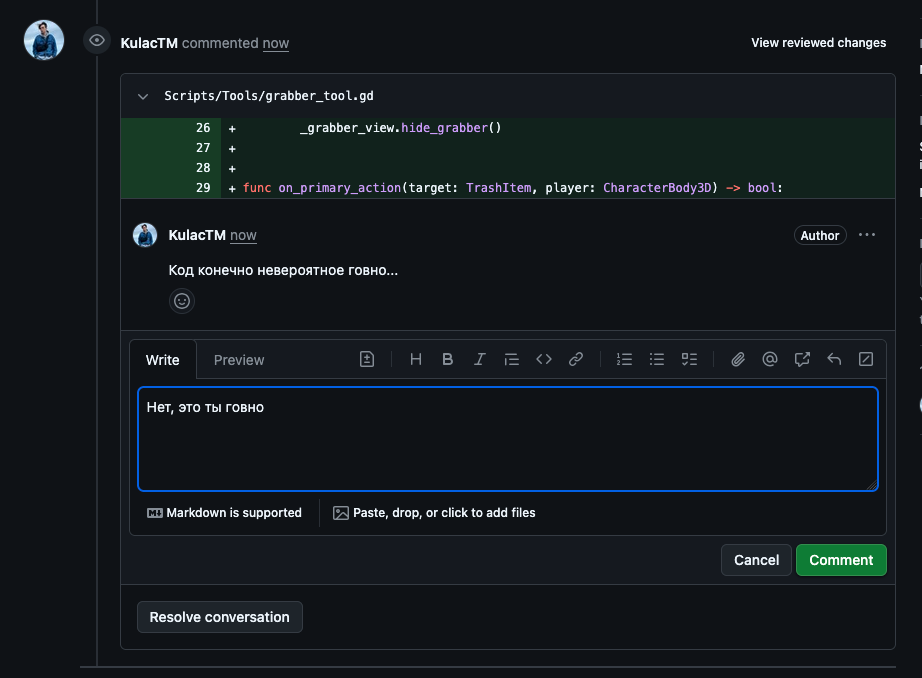This screenshot has height=678, width=922.
Task: Insert a heading with the H icon
Action: point(416,359)
